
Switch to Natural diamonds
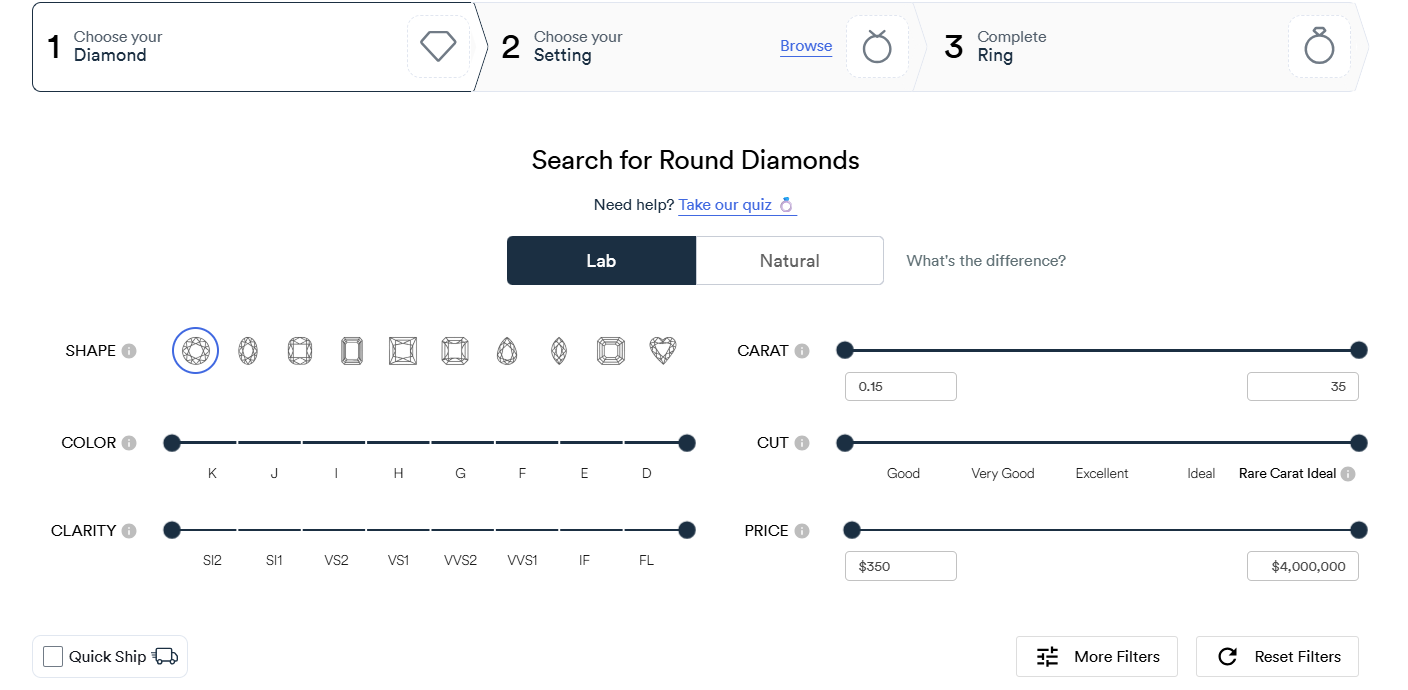pos(789,260)
